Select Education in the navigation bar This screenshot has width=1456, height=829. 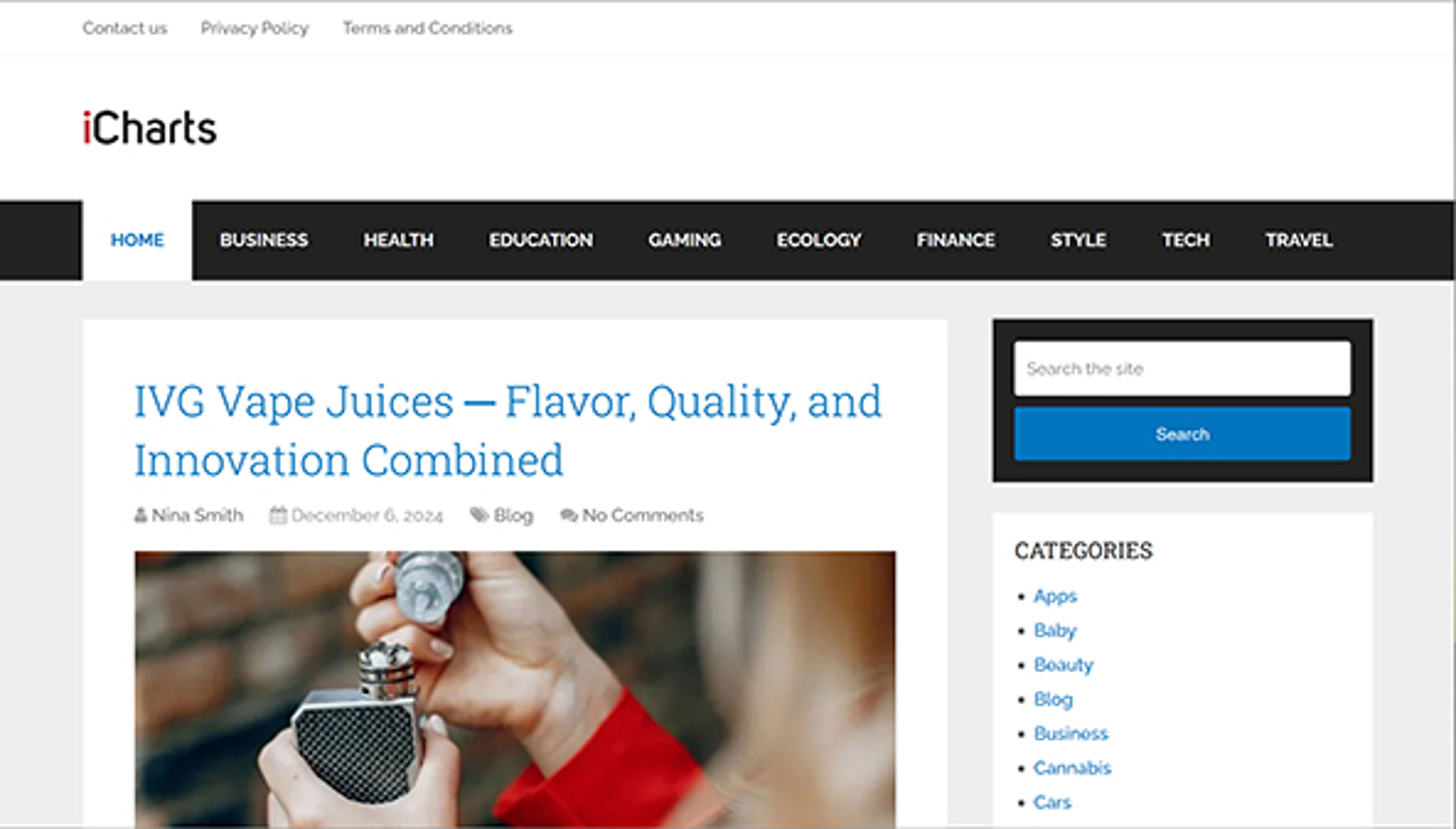click(x=541, y=240)
